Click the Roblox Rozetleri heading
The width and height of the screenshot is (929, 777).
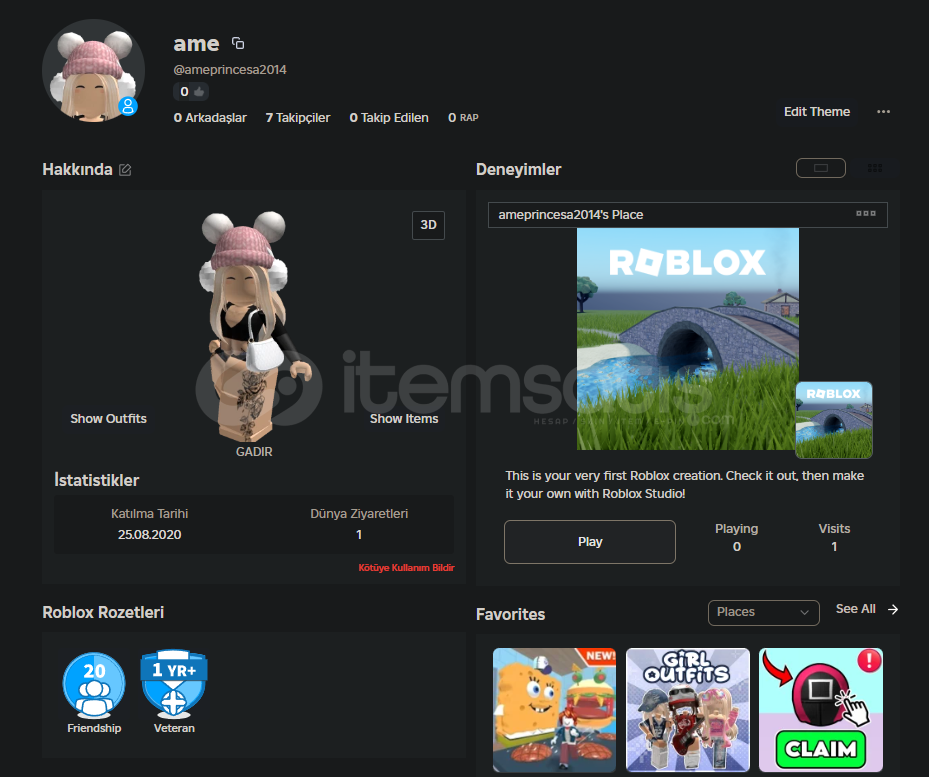[103, 612]
